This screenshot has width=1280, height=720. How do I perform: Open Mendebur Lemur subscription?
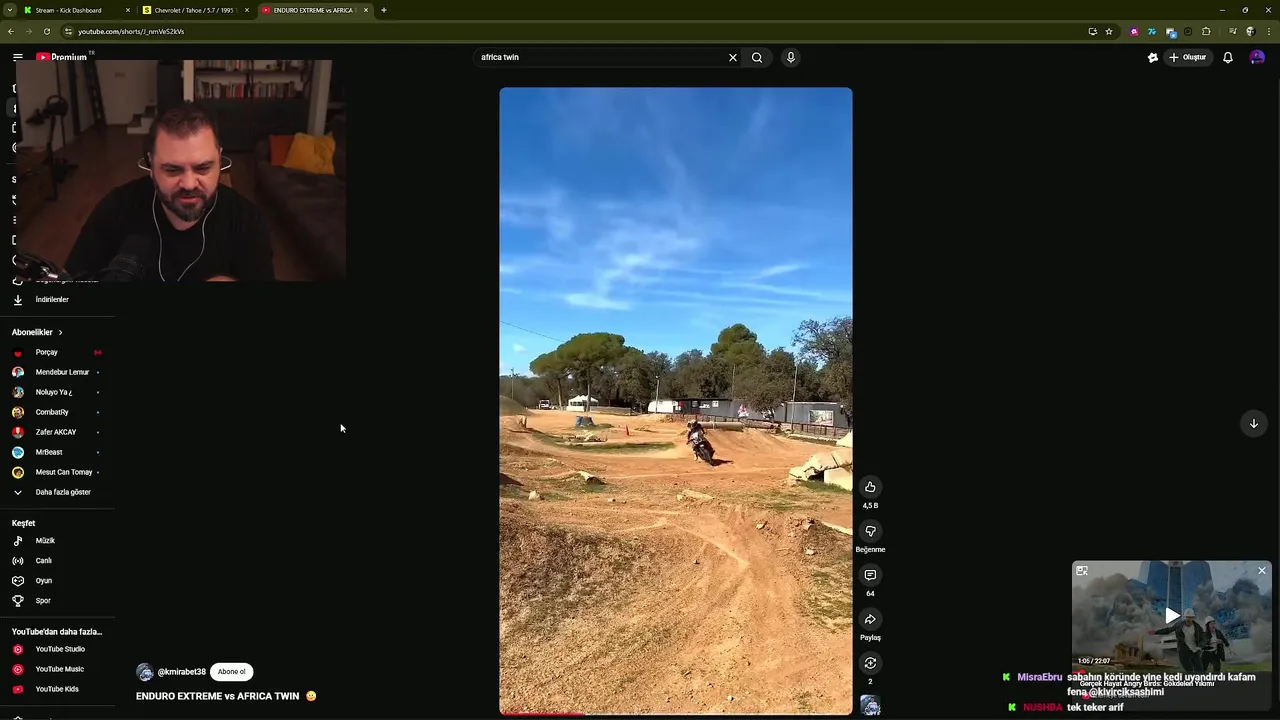tap(58, 372)
